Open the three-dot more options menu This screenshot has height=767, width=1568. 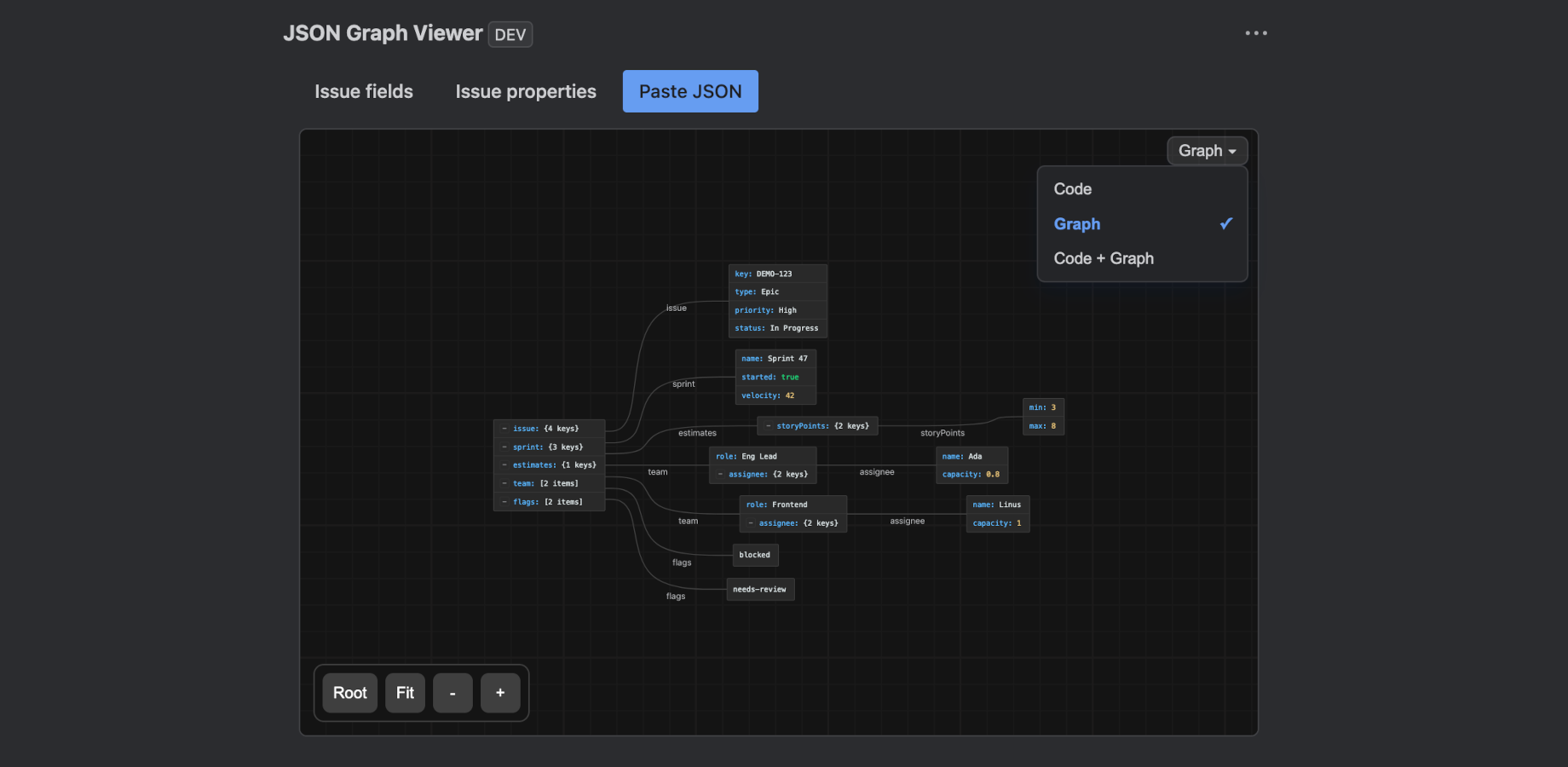pyautogui.click(x=1256, y=33)
